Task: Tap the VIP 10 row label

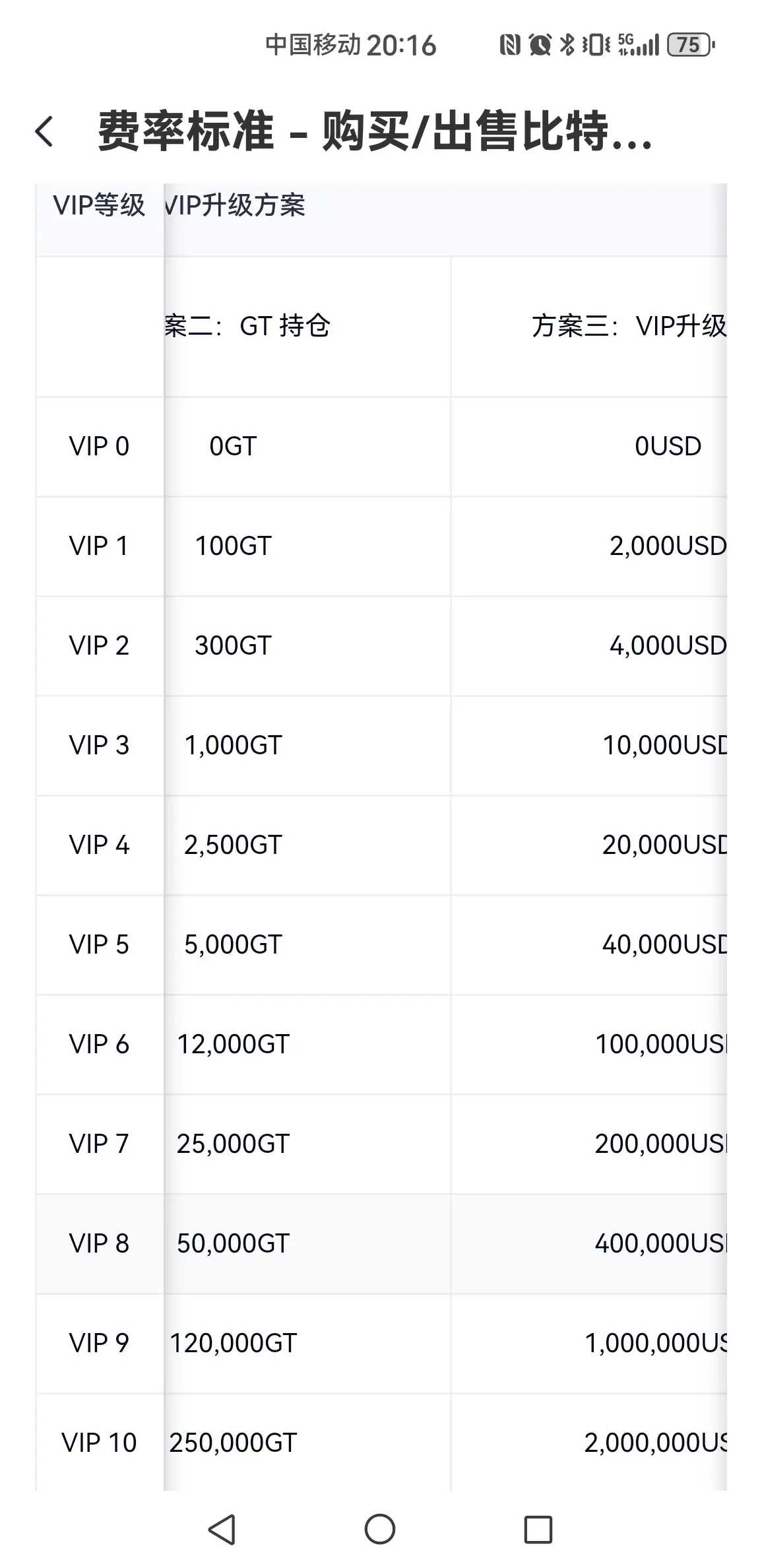Action: click(99, 1443)
